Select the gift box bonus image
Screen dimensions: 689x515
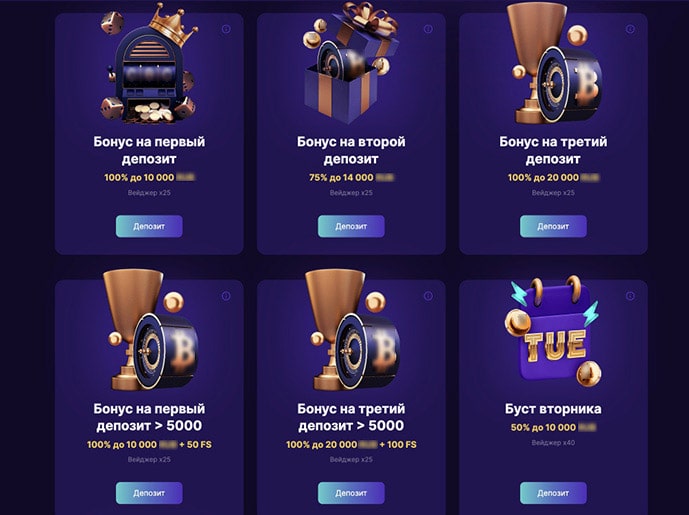[350, 62]
